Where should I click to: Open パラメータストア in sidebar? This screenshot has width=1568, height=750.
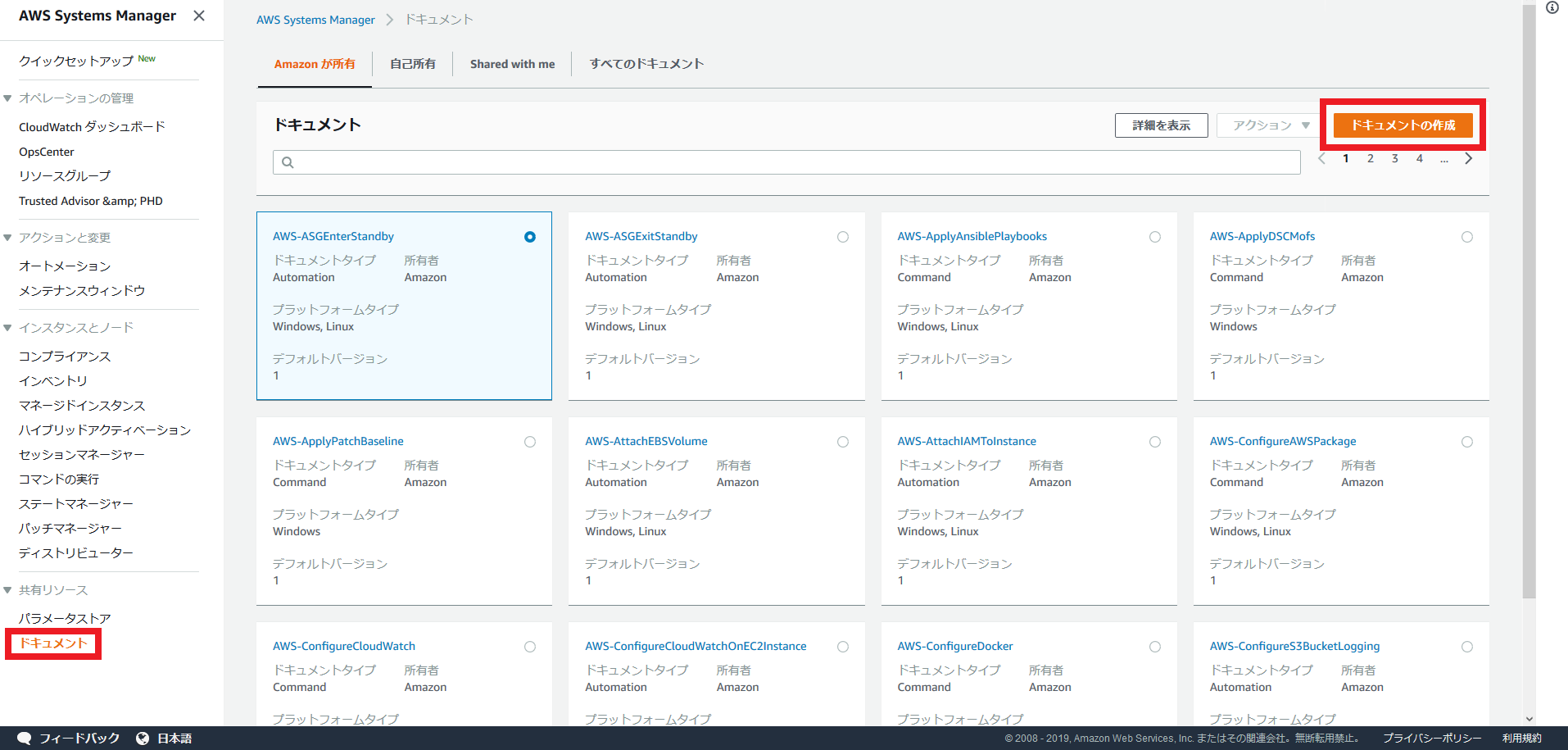pos(65,619)
